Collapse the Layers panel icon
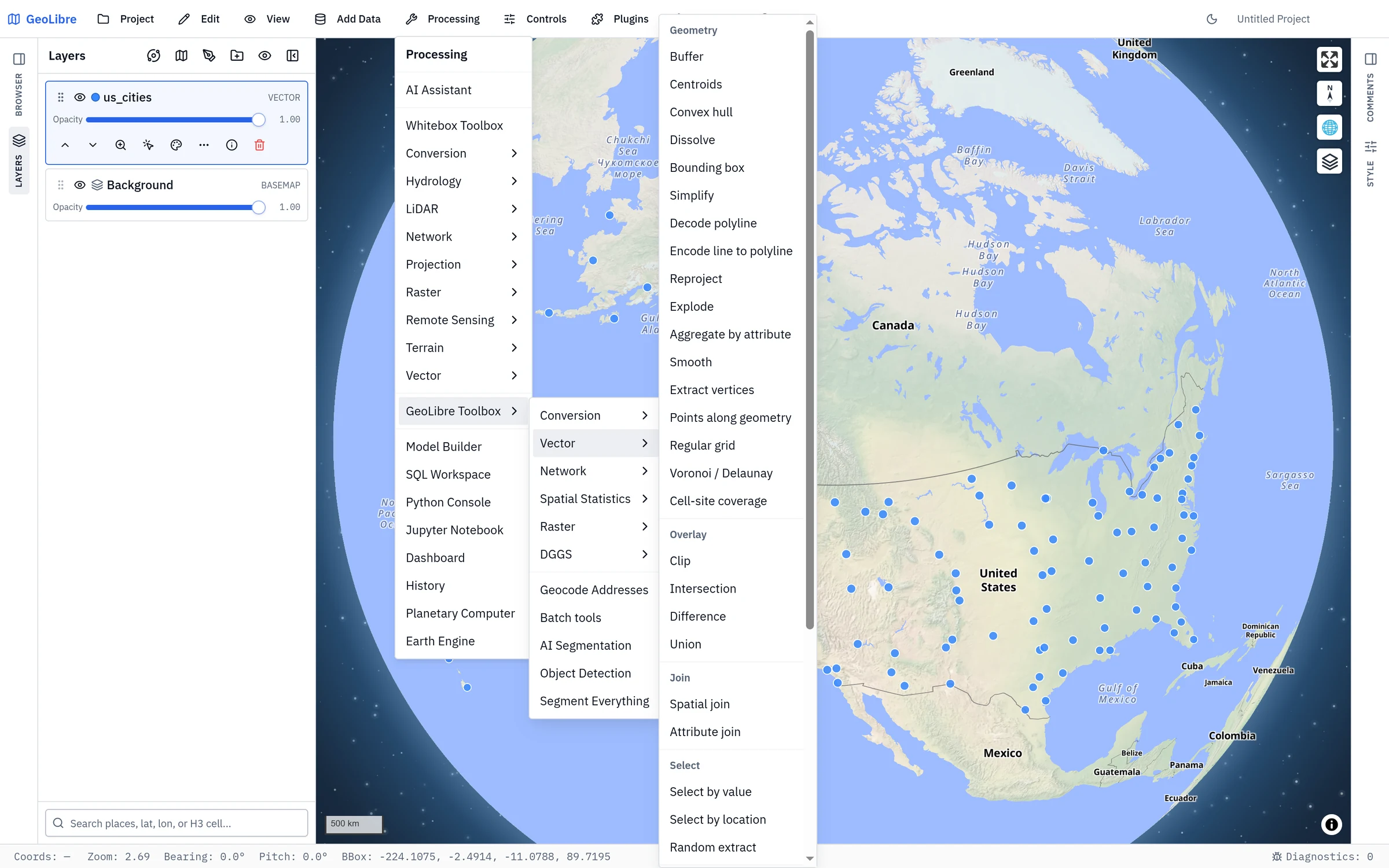 pos(292,56)
